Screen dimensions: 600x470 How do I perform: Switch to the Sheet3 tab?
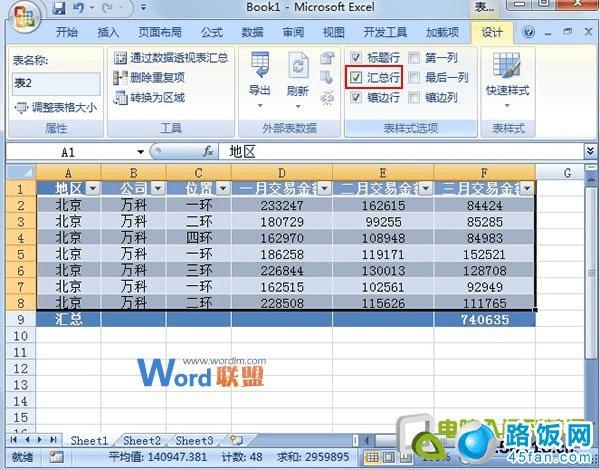pos(194,441)
